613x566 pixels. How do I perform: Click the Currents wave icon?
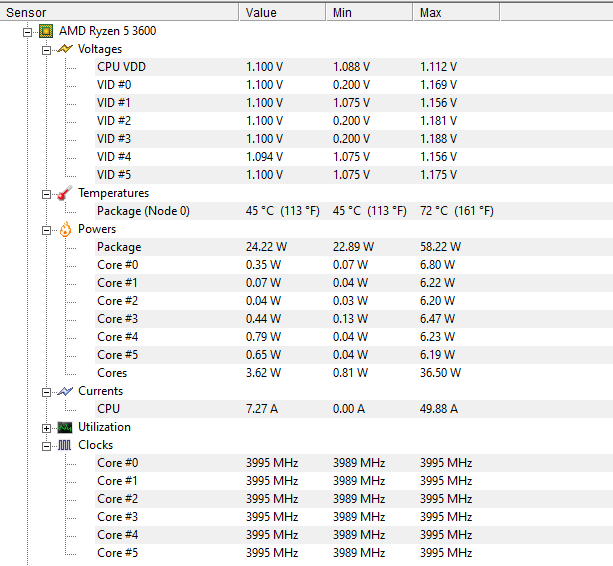pos(65,391)
